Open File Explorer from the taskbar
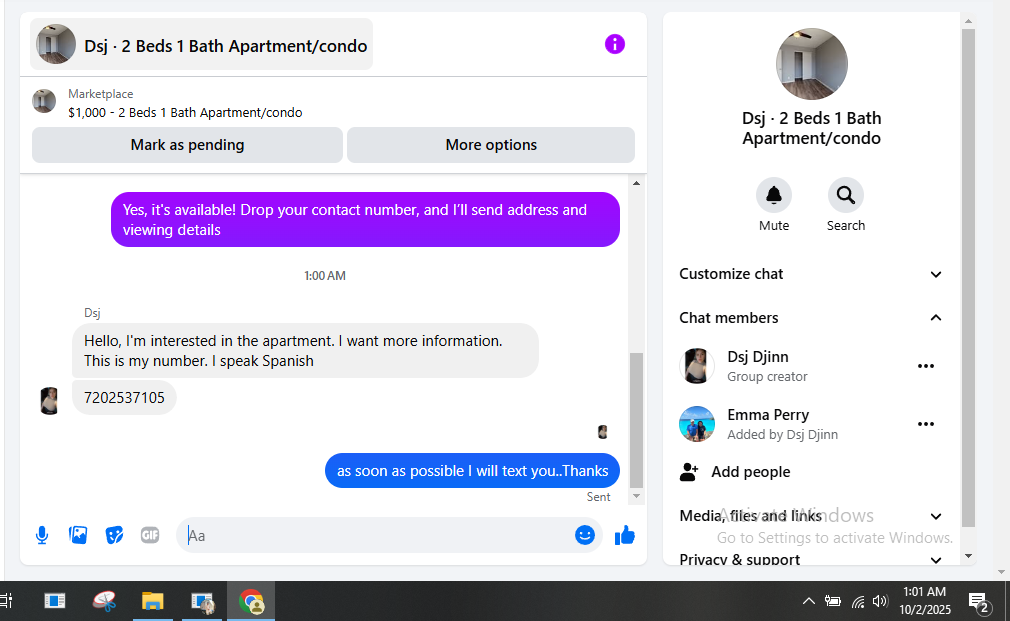1010x621 pixels. pyautogui.click(x=153, y=602)
